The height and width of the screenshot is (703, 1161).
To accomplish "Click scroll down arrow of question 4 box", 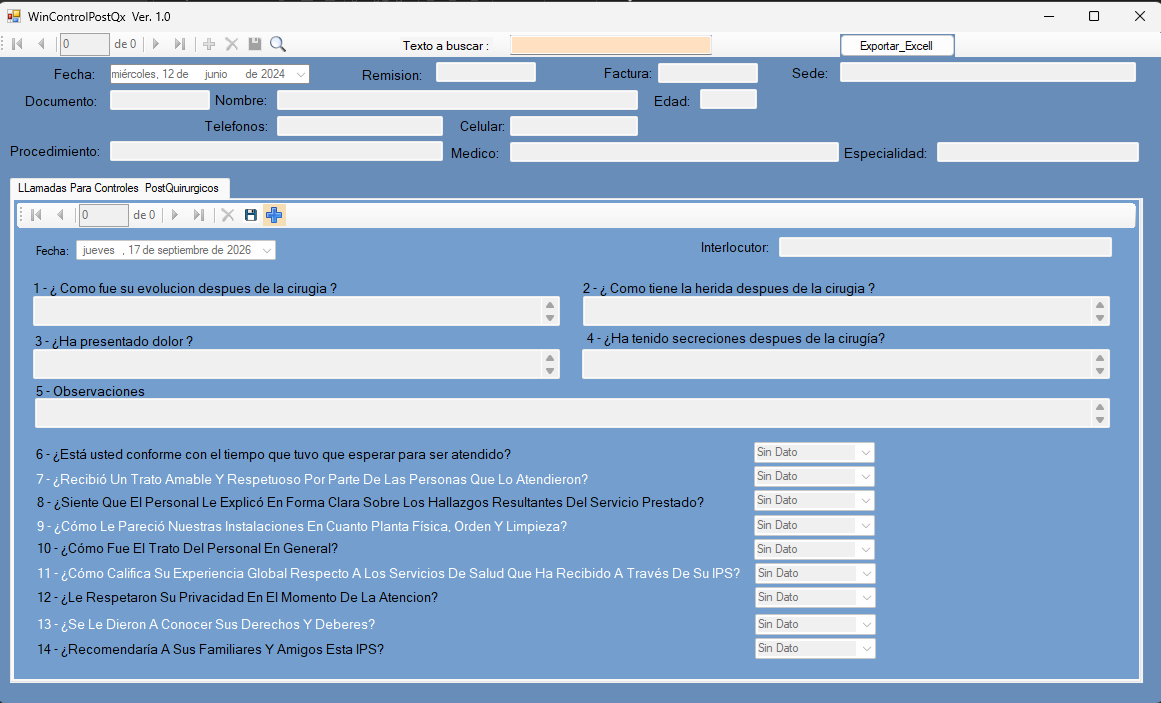I will coord(1100,370).
